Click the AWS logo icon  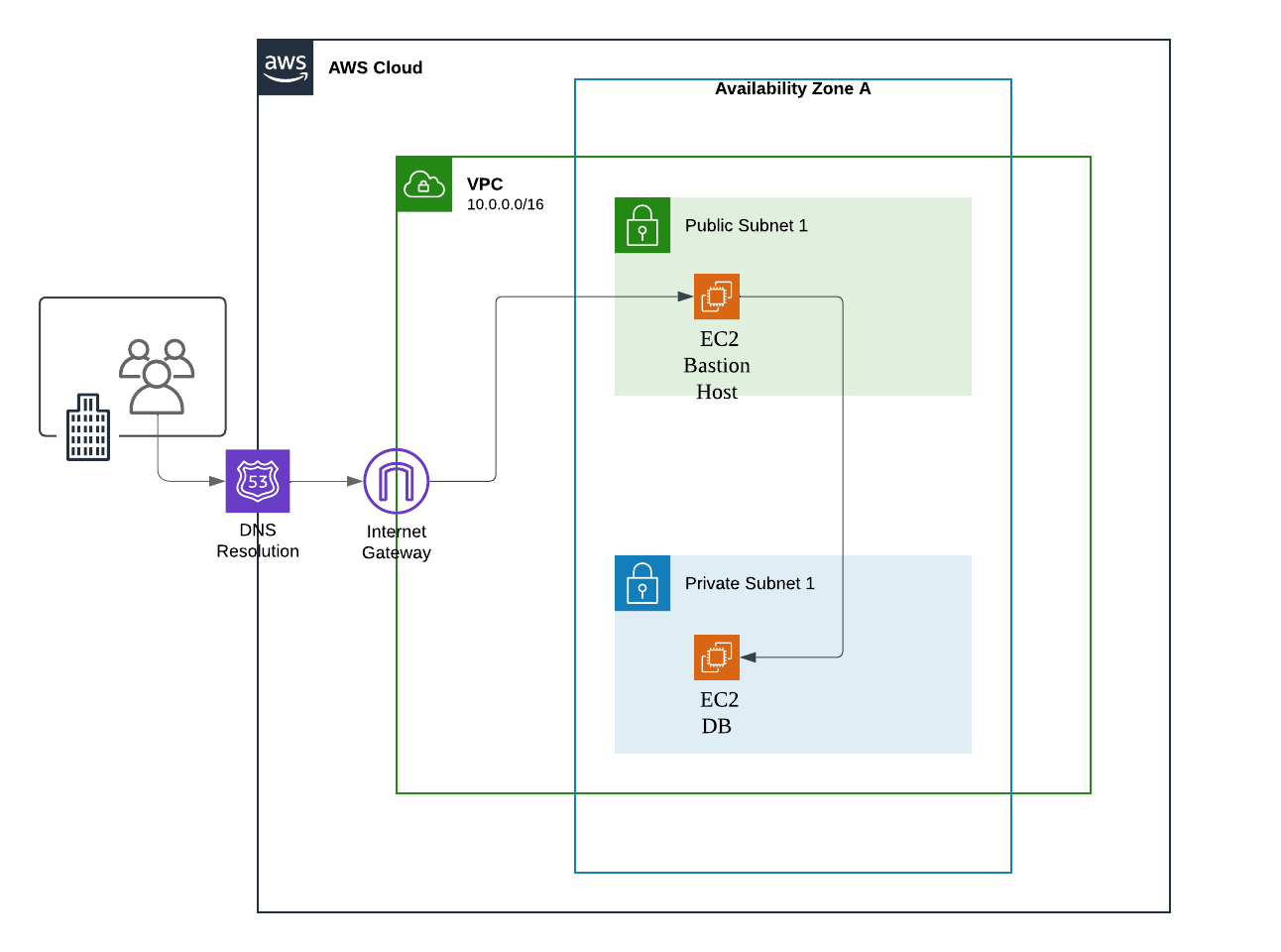(286, 67)
